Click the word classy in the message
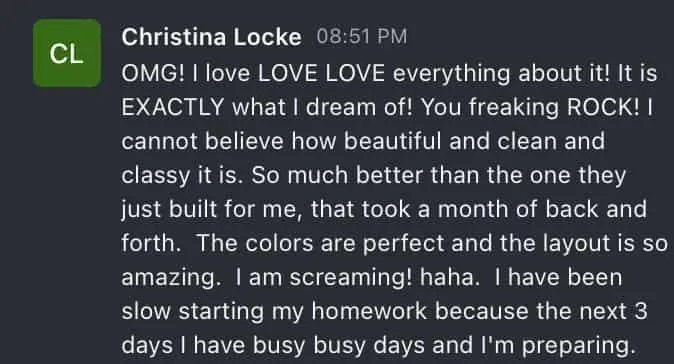The width and height of the screenshot is (674, 364). click(156, 176)
